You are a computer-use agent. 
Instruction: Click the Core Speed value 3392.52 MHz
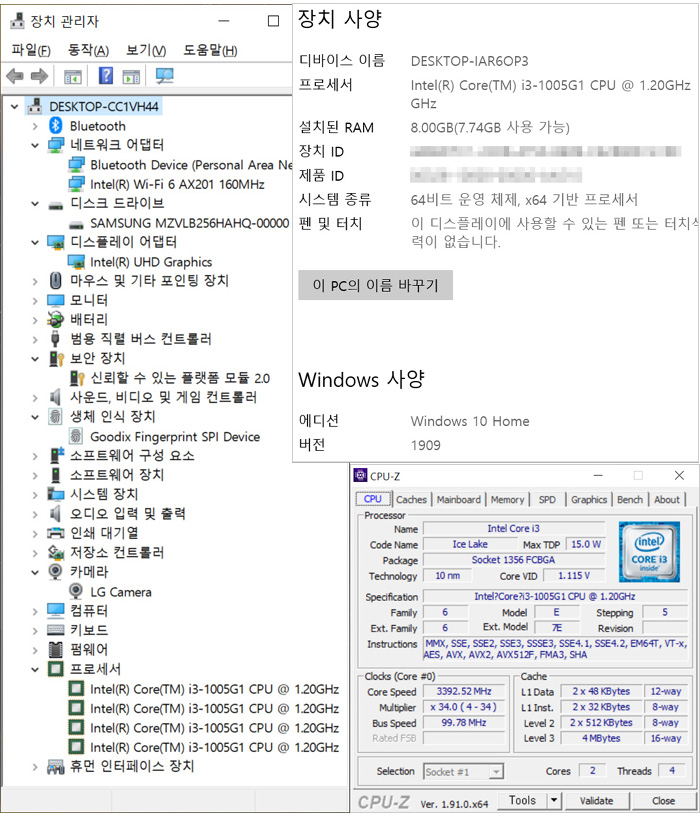click(x=464, y=691)
